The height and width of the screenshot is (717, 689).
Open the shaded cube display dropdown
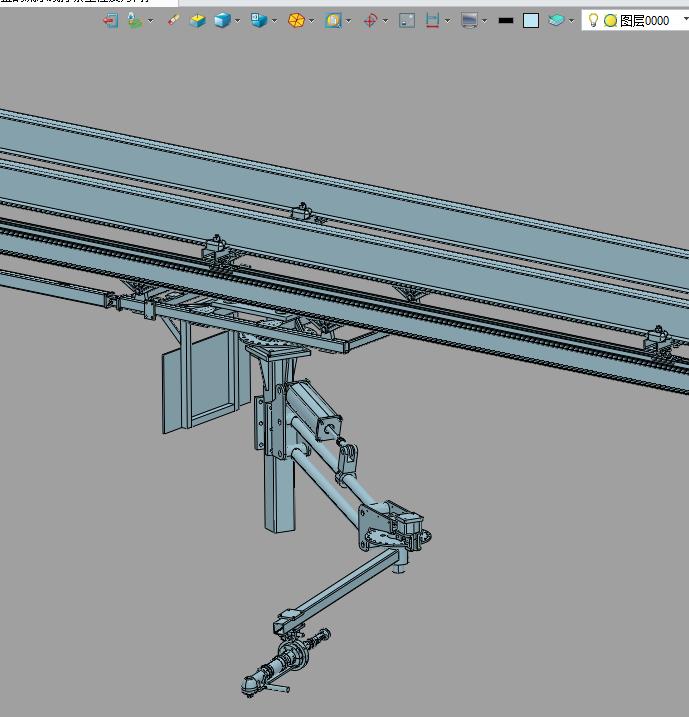coord(237,21)
